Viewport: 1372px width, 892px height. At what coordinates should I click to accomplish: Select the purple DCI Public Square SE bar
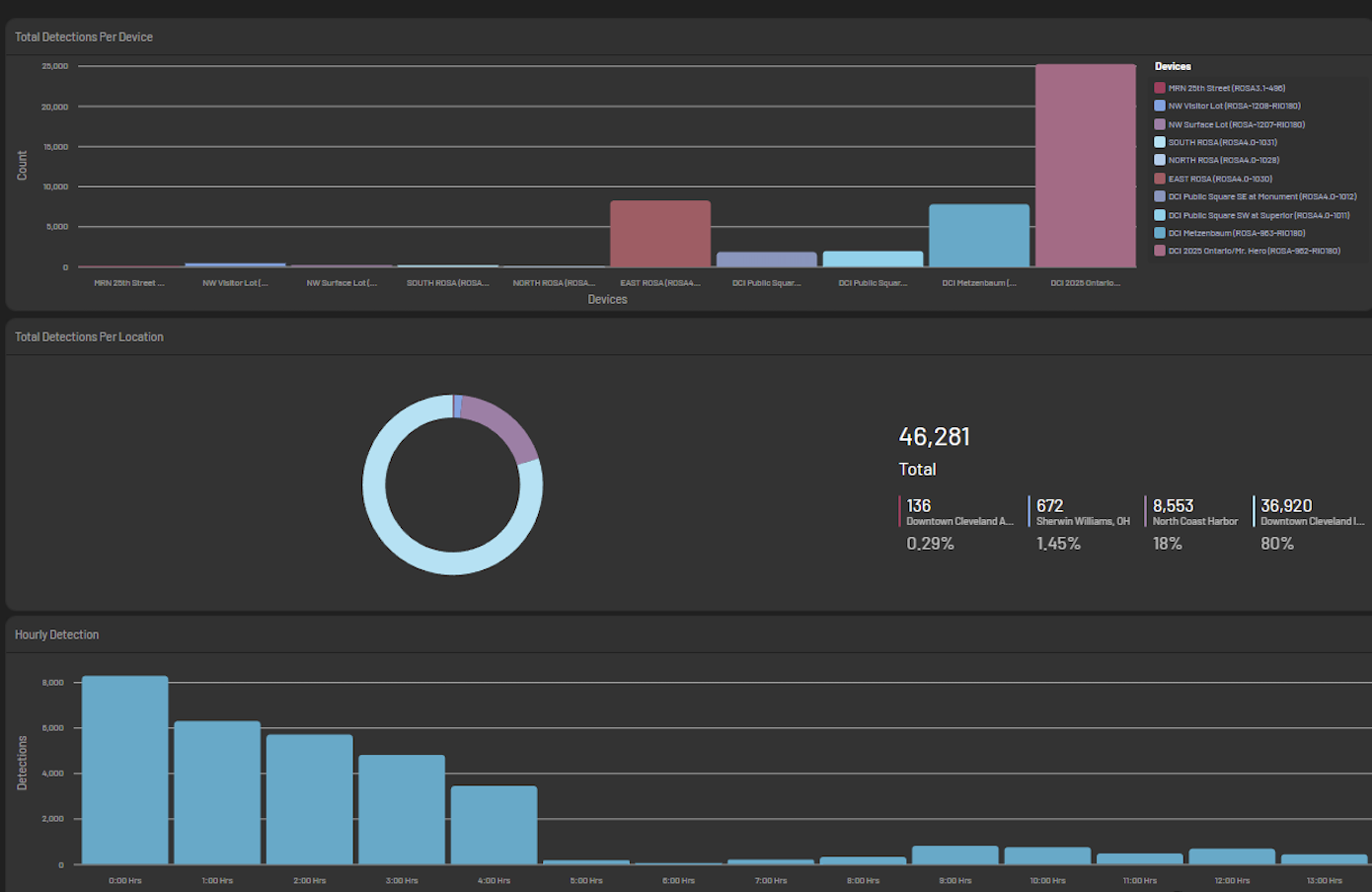tap(767, 260)
